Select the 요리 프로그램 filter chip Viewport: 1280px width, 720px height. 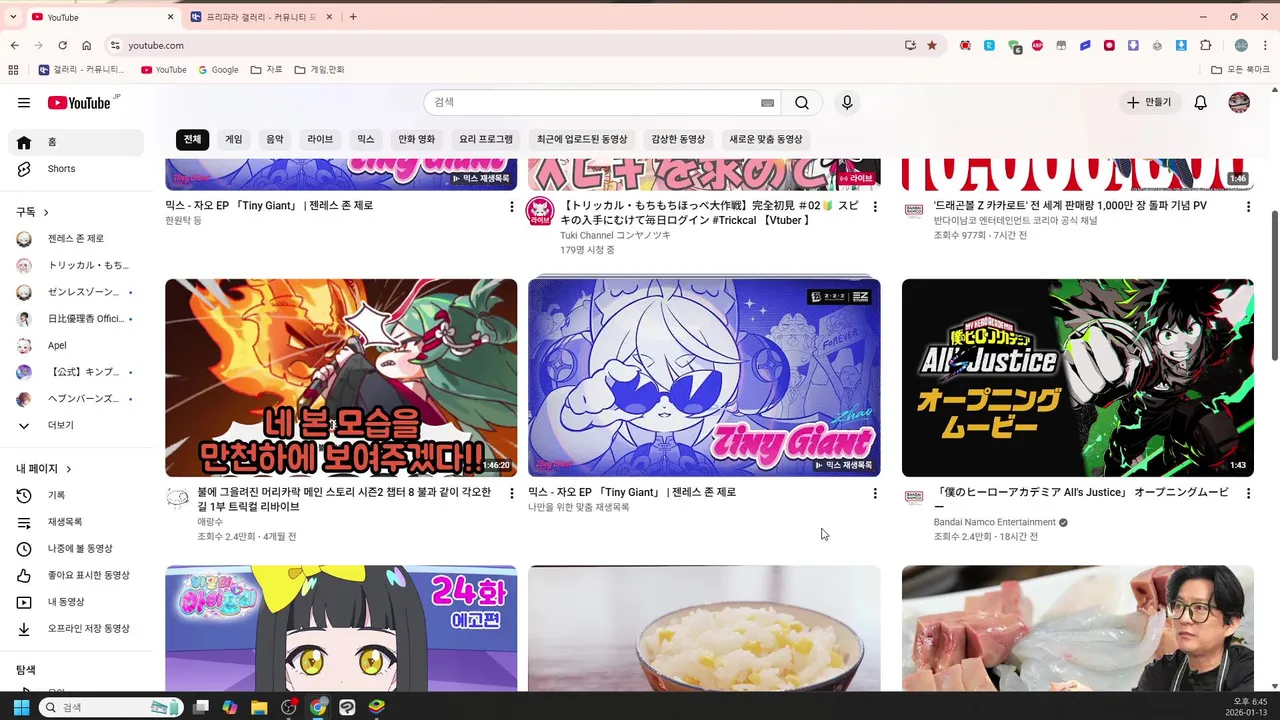click(486, 139)
